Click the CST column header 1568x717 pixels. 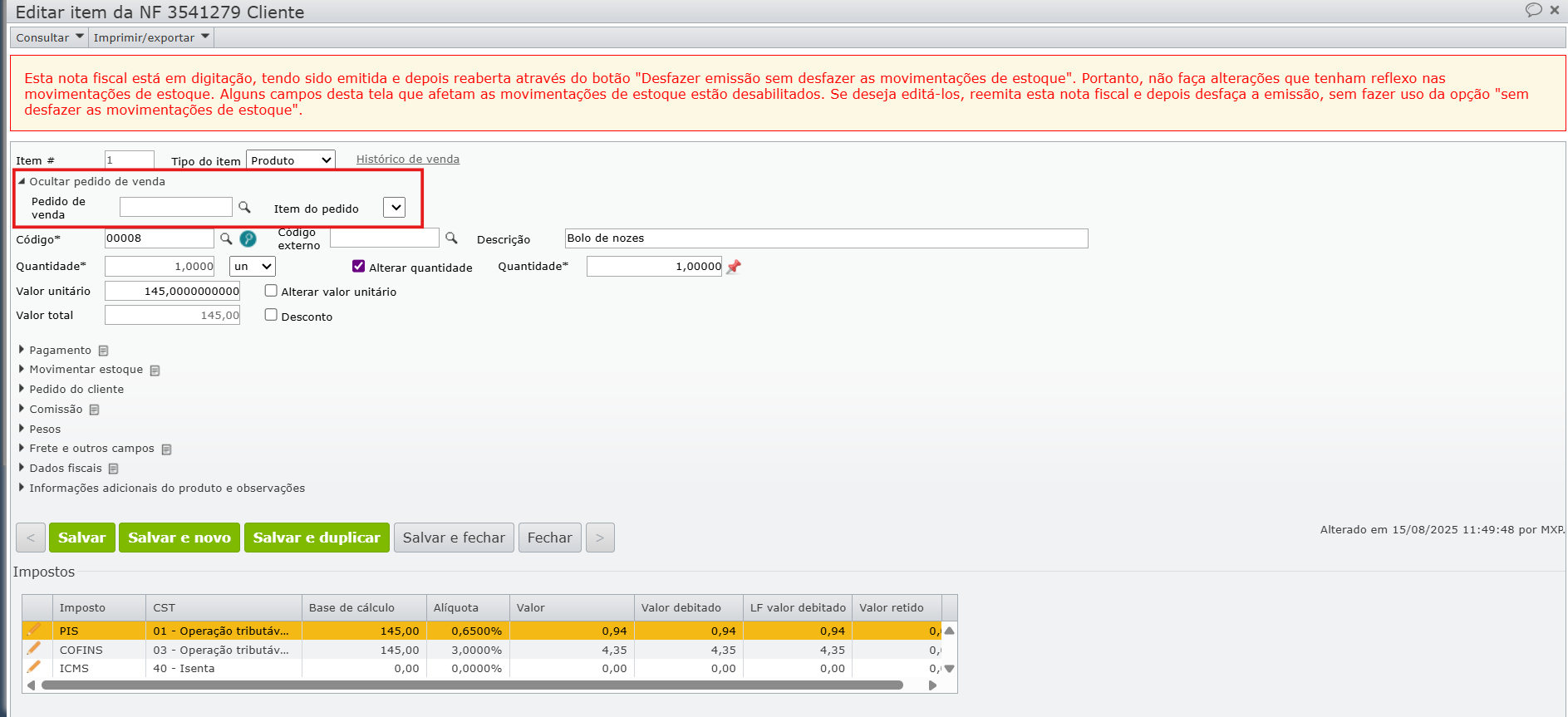(224, 608)
